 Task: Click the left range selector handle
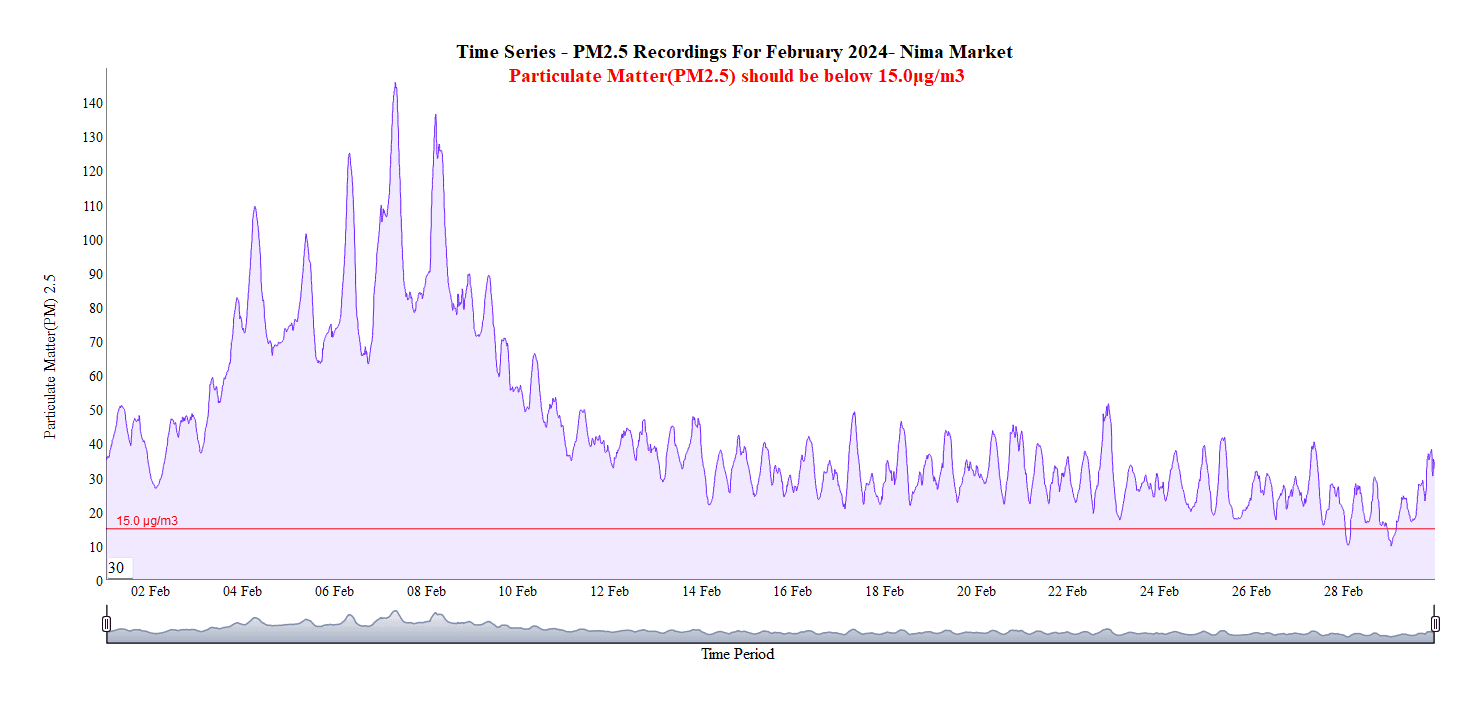tap(106, 624)
